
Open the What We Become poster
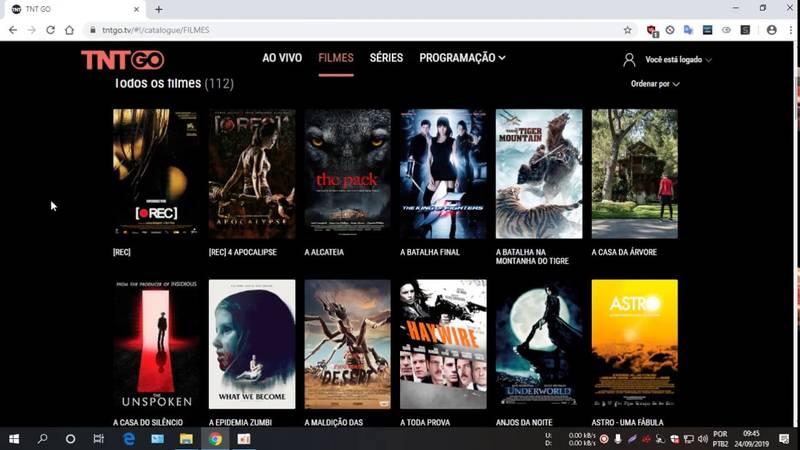[252, 344]
